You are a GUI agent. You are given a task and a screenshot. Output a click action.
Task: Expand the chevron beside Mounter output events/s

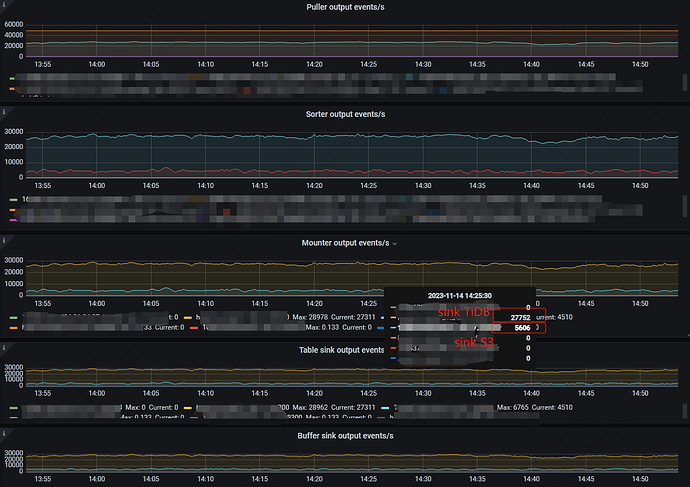click(395, 244)
